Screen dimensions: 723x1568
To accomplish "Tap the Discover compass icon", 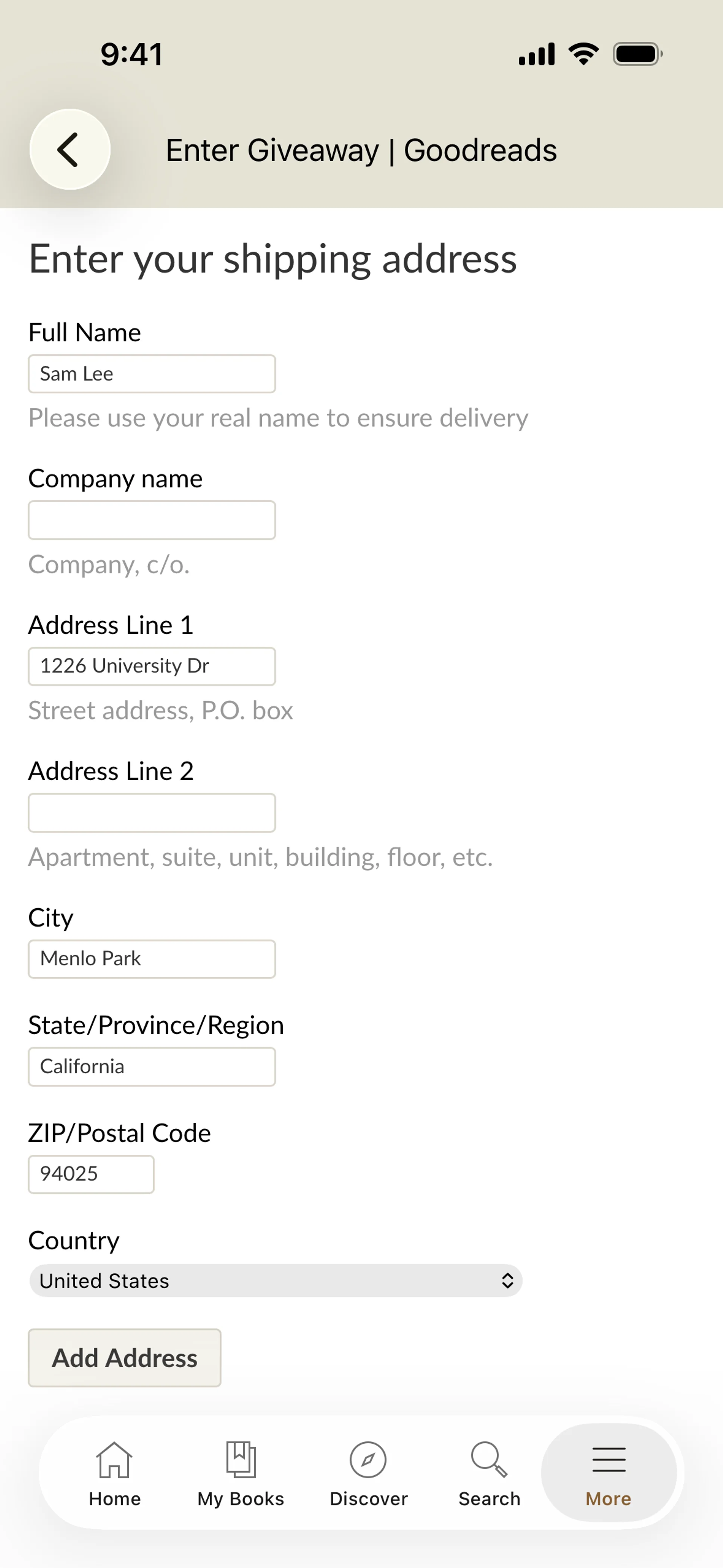I will coord(368,1459).
